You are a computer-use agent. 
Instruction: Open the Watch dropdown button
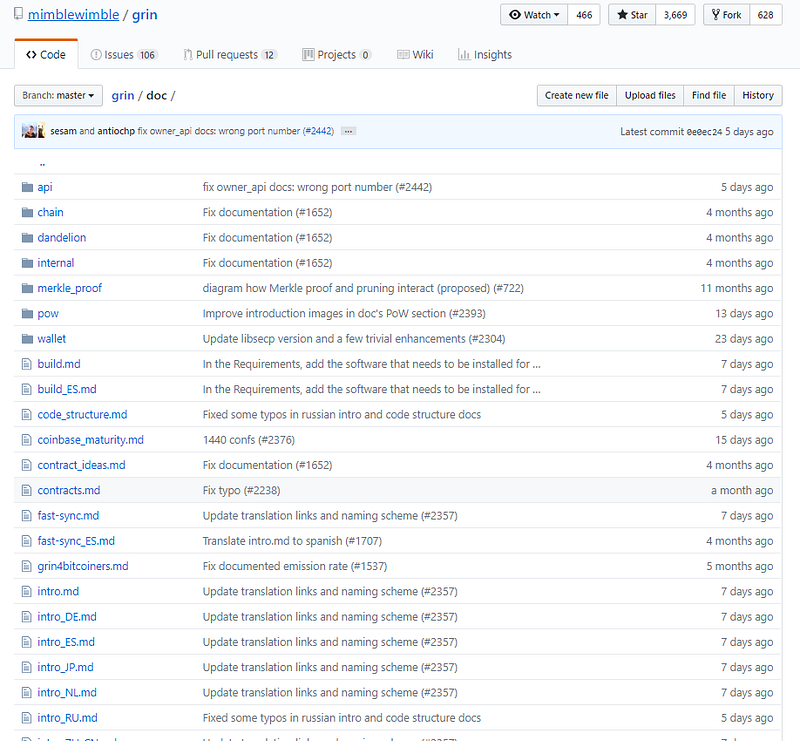(534, 15)
